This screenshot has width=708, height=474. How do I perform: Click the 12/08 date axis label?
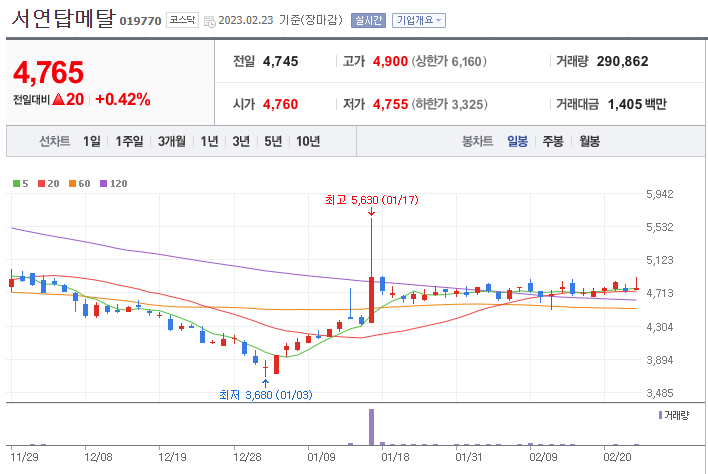98,457
